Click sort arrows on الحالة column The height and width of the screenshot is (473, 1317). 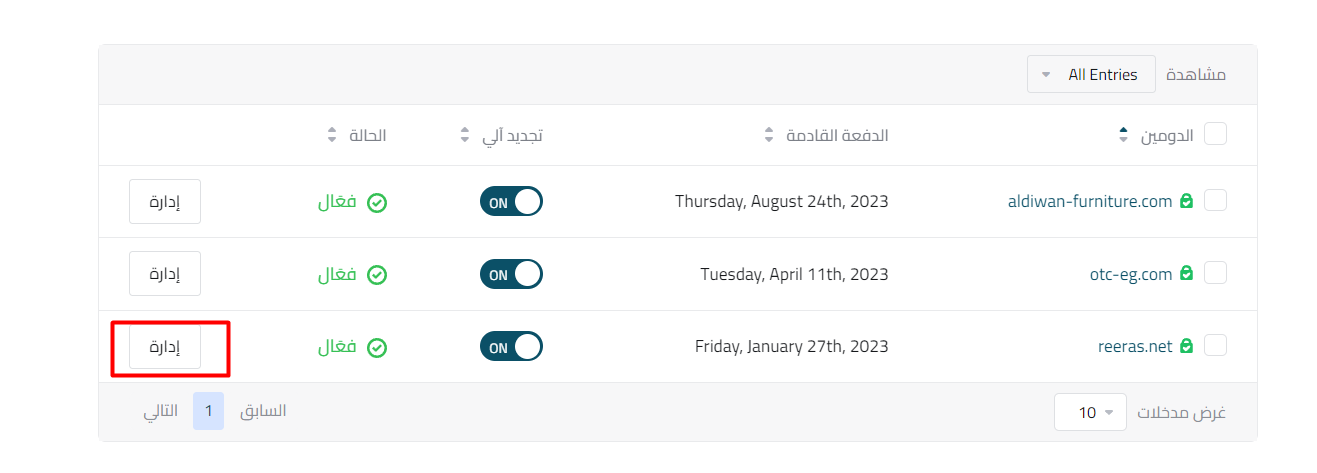pos(333,135)
